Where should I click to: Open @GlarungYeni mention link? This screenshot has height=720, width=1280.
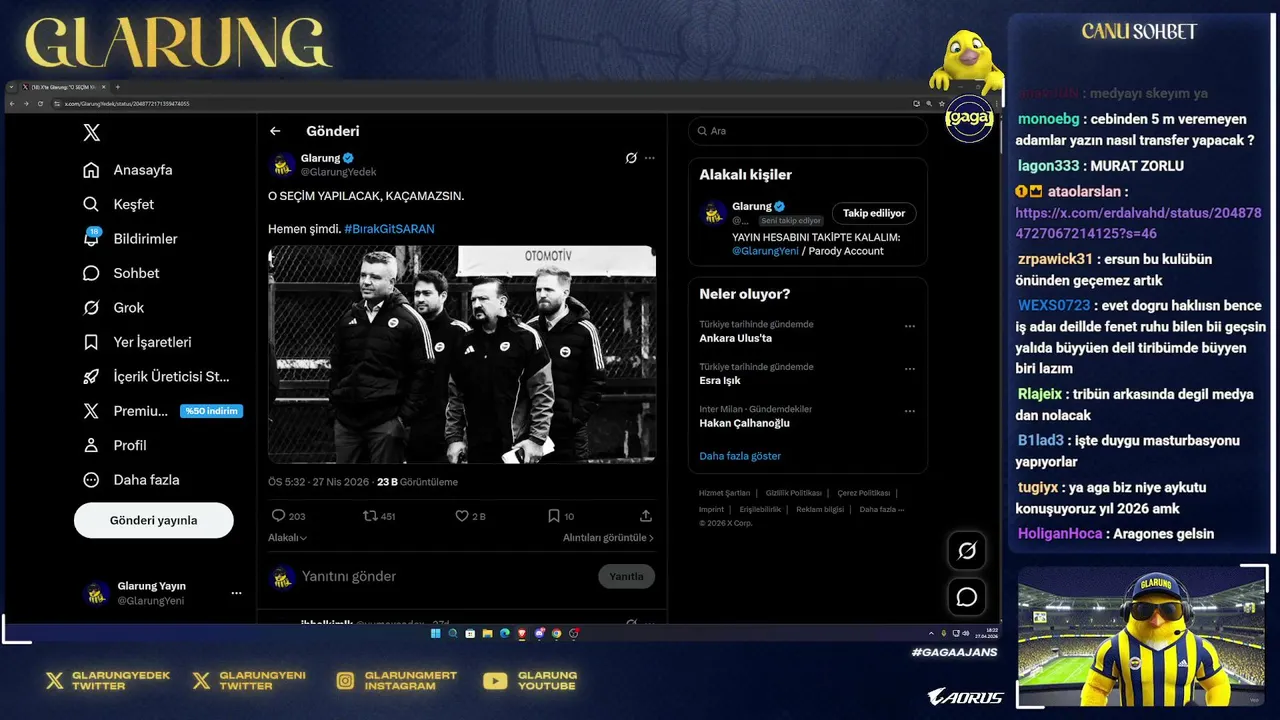pyautogui.click(x=765, y=251)
